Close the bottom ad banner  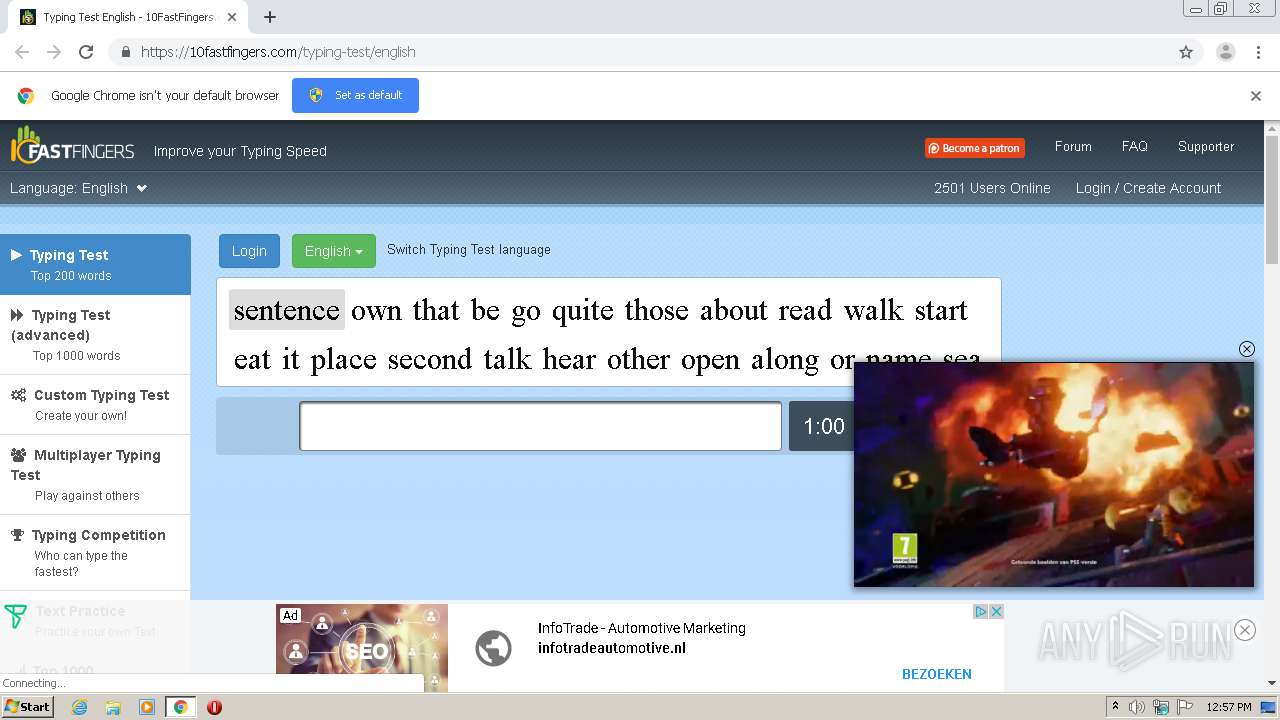pyautogui.click(x=1245, y=630)
